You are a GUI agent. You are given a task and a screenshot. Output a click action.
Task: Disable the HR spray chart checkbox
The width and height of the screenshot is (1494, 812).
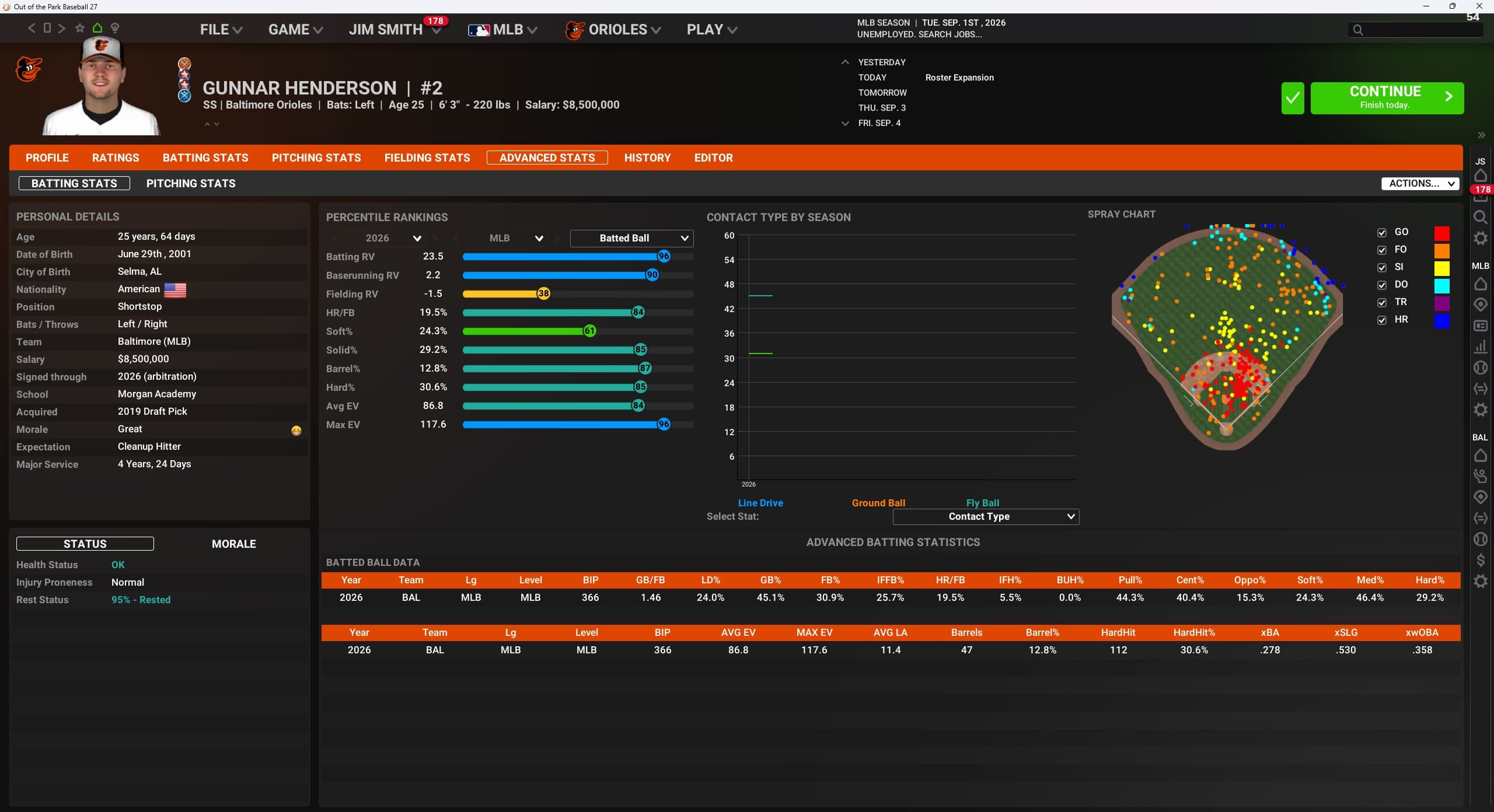[x=1382, y=320]
